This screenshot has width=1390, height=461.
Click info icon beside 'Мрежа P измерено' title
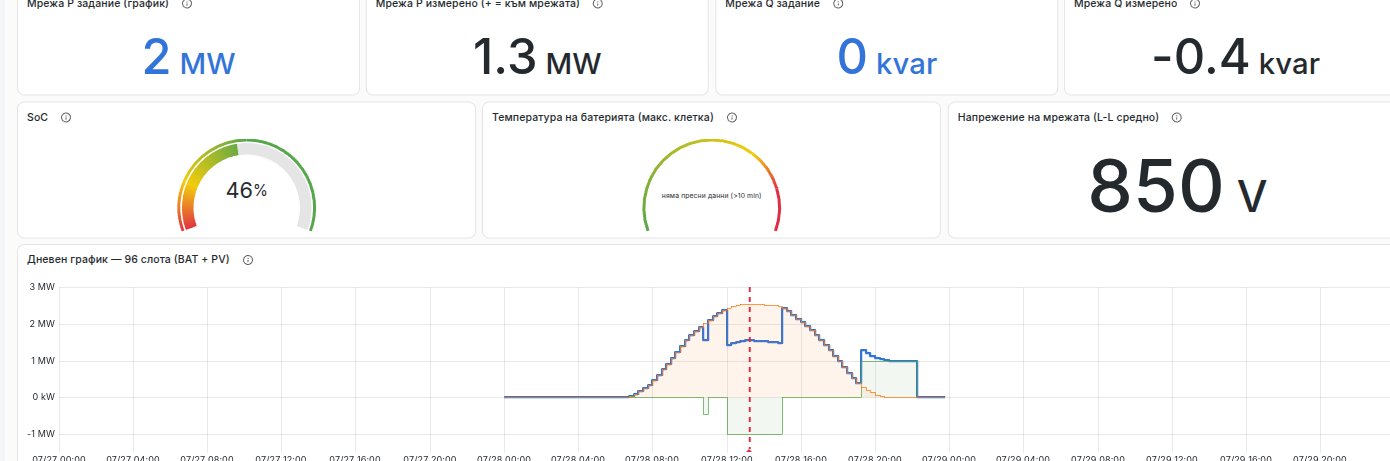(x=598, y=4)
